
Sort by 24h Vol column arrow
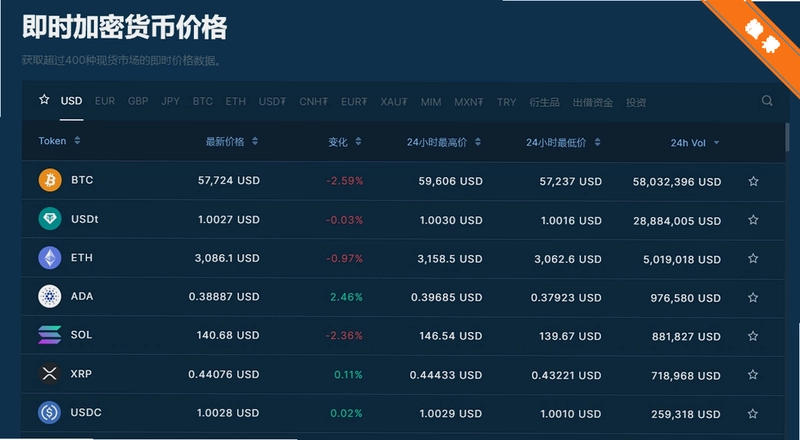pyautogui.click(x=716, y=143)
